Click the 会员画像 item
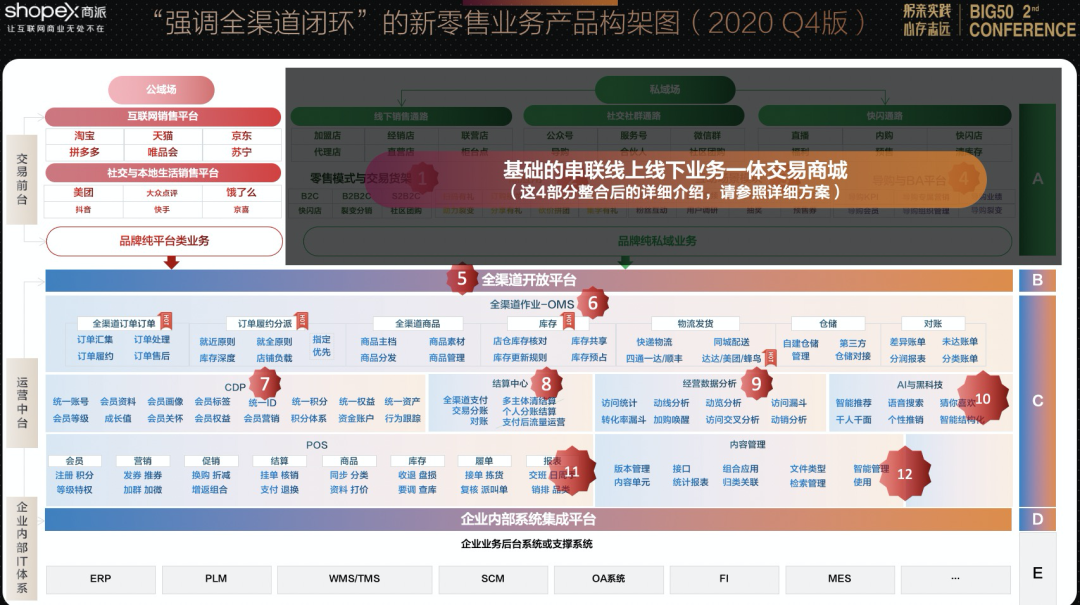Screen dimensions: 1080x605 165,402
